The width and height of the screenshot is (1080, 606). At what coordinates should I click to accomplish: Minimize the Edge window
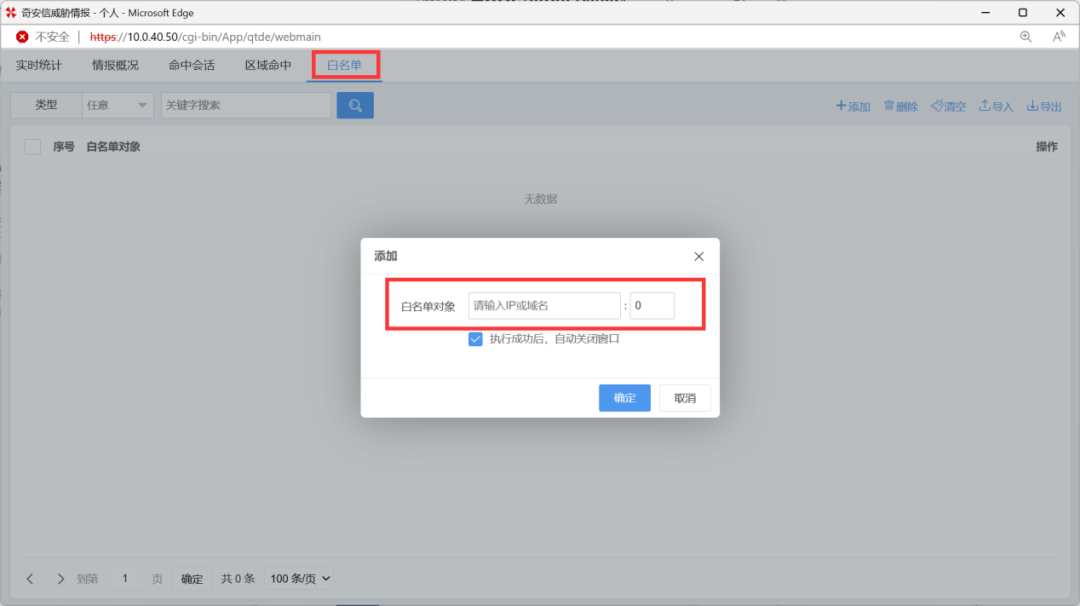click(x=986, y=12)
